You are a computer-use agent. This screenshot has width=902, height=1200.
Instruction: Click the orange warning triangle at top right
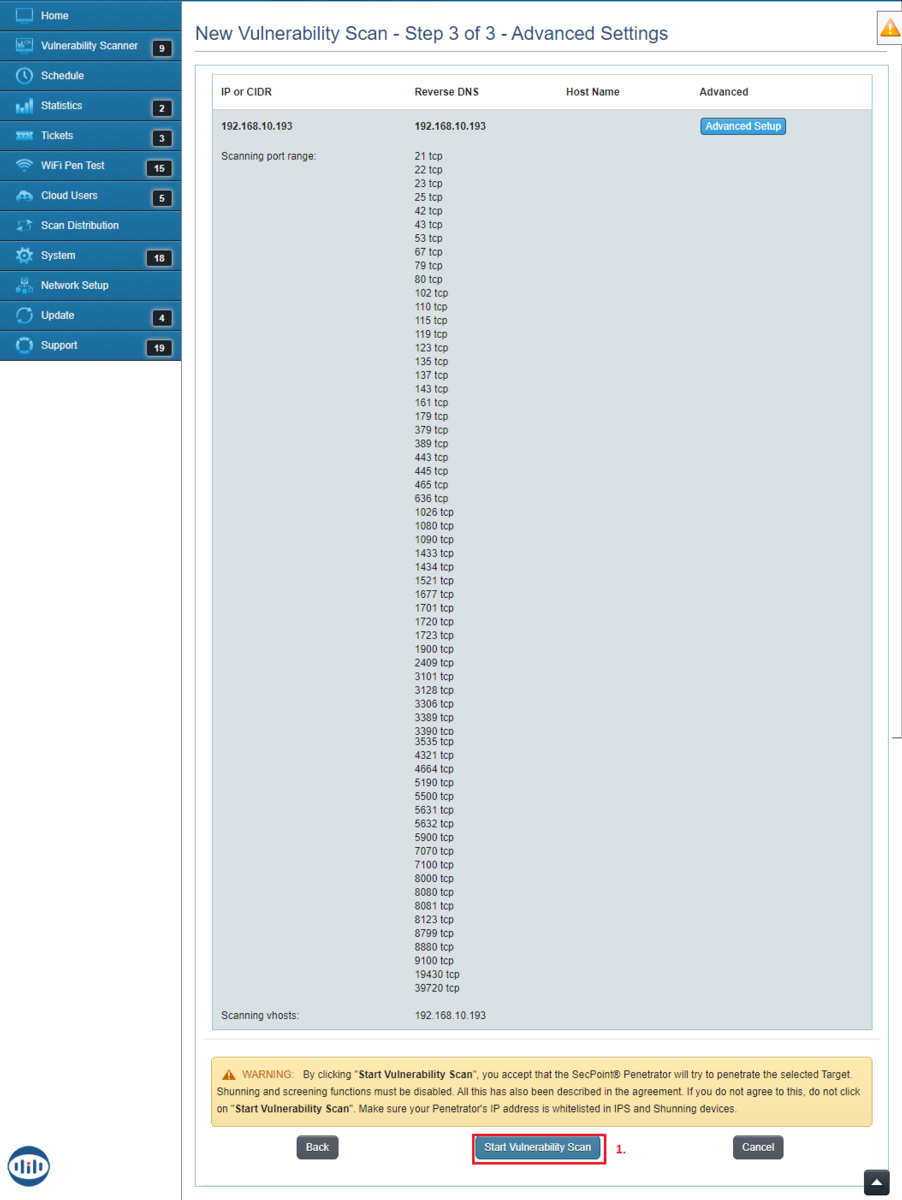(889, 29)
